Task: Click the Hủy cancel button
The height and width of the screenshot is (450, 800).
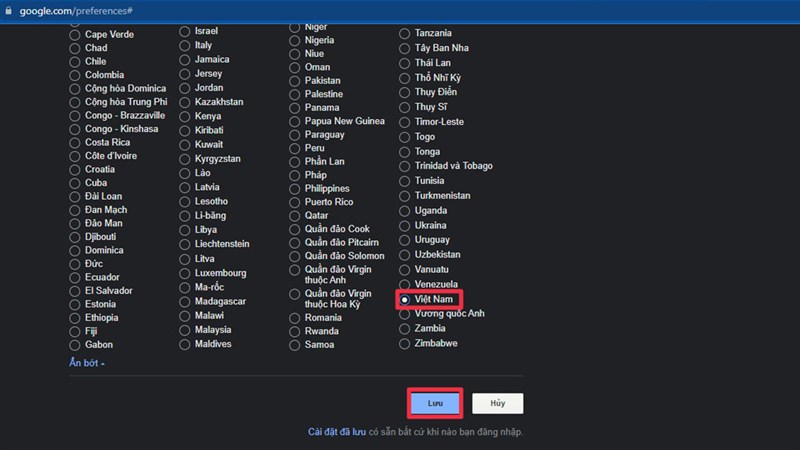Action: point(497,403)
